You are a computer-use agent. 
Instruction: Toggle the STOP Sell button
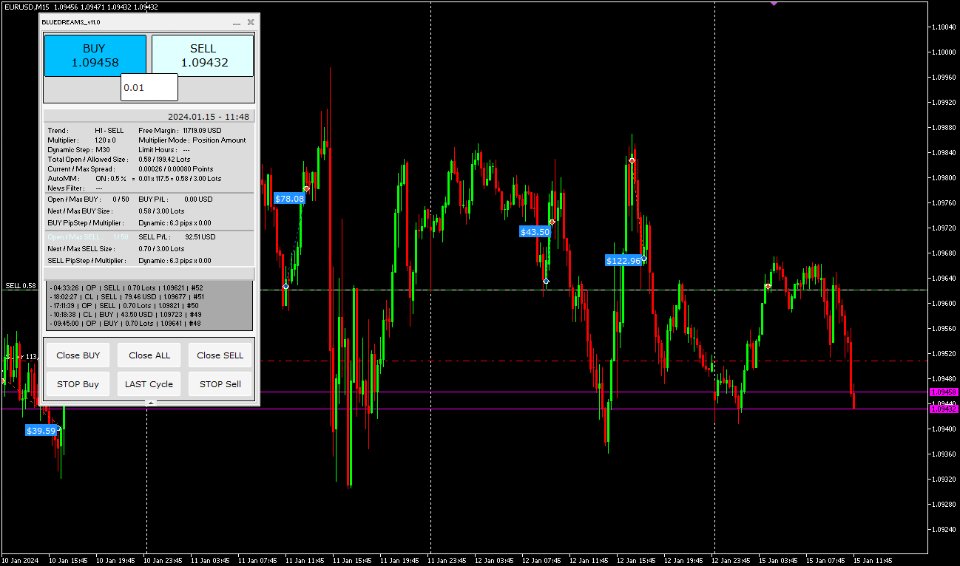[x=220, y=384]
